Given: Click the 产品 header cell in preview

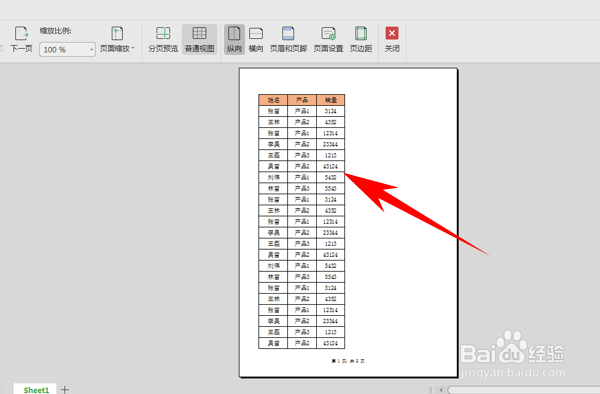Looking at the screenshot, I should click(302, 100).
